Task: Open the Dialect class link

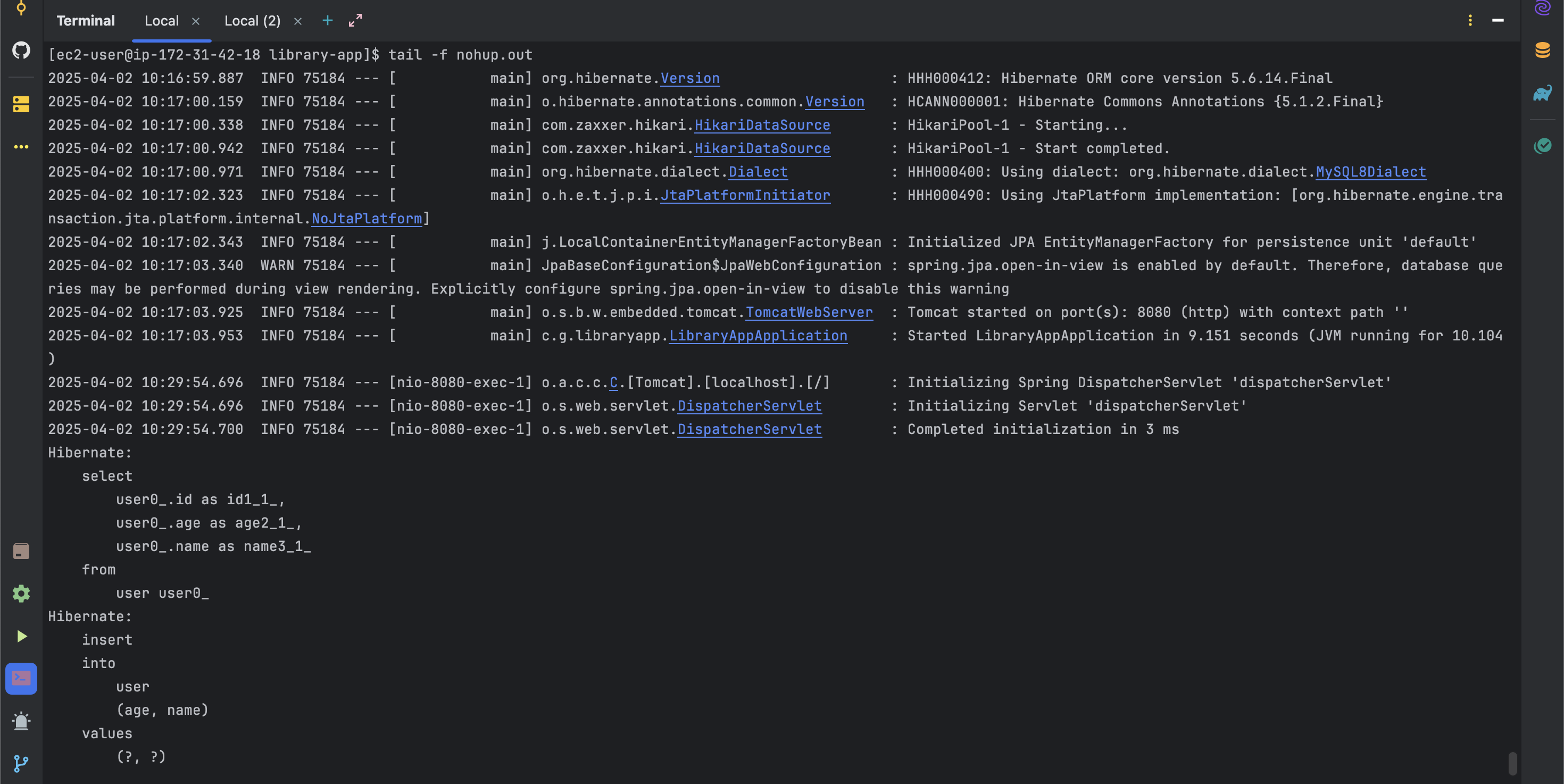Action: tap(758, 172)
